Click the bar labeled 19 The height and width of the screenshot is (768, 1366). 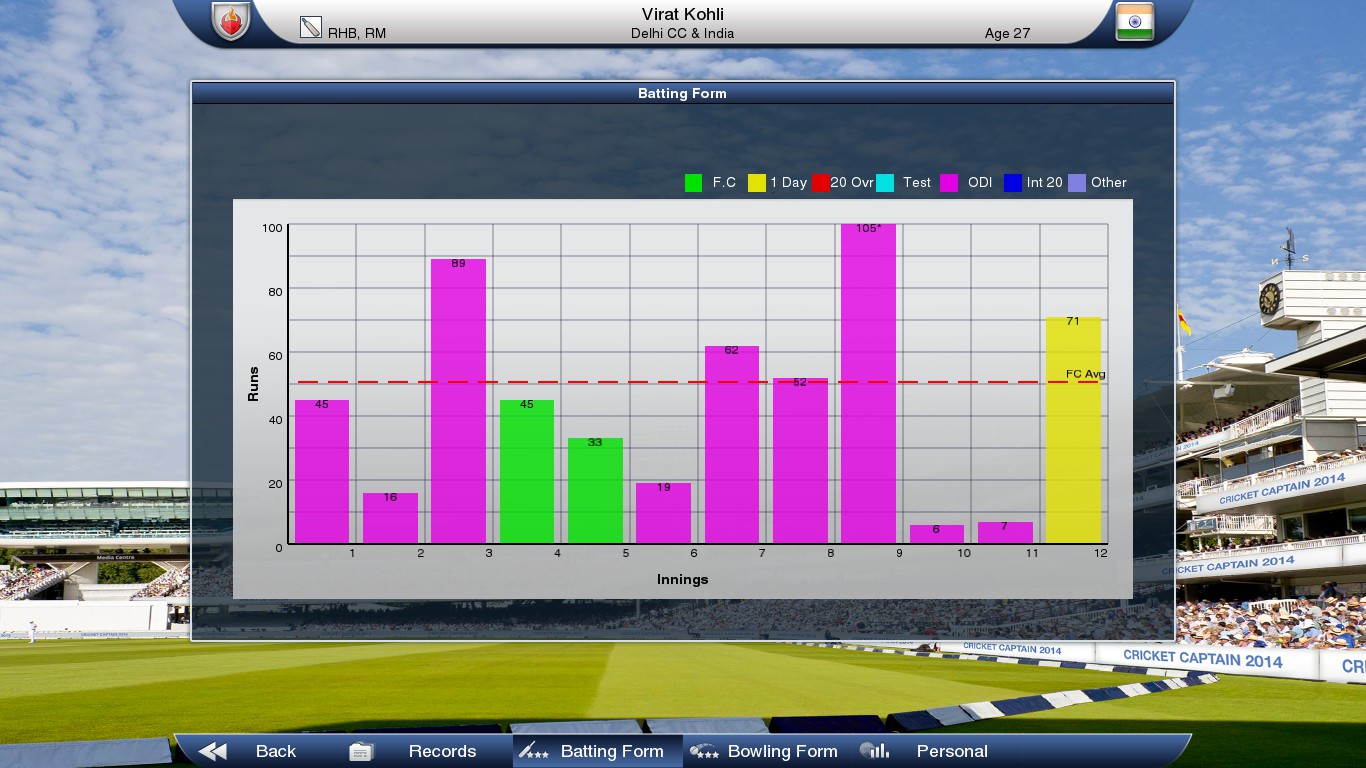[x=663, y=513]
